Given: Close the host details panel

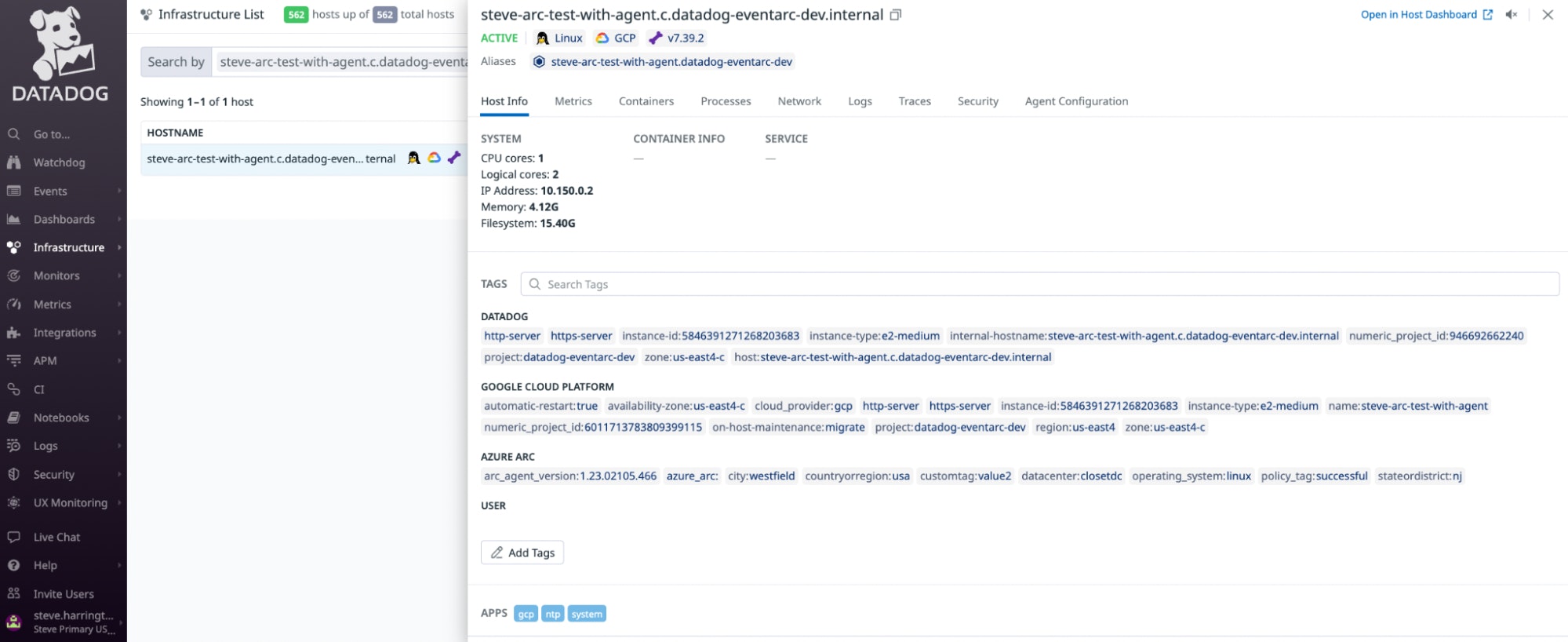Looking at the screenshot, I should point(1547,15).
